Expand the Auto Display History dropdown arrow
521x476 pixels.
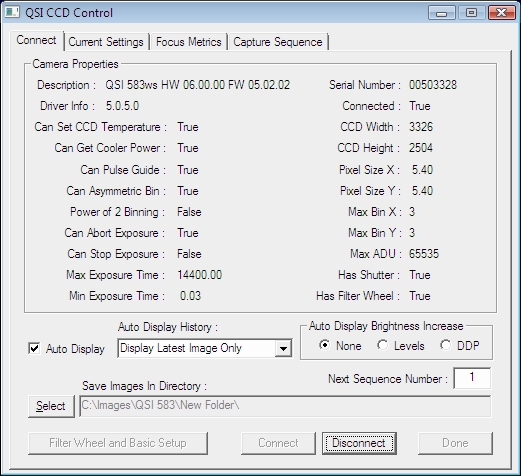tap(283, 349)
